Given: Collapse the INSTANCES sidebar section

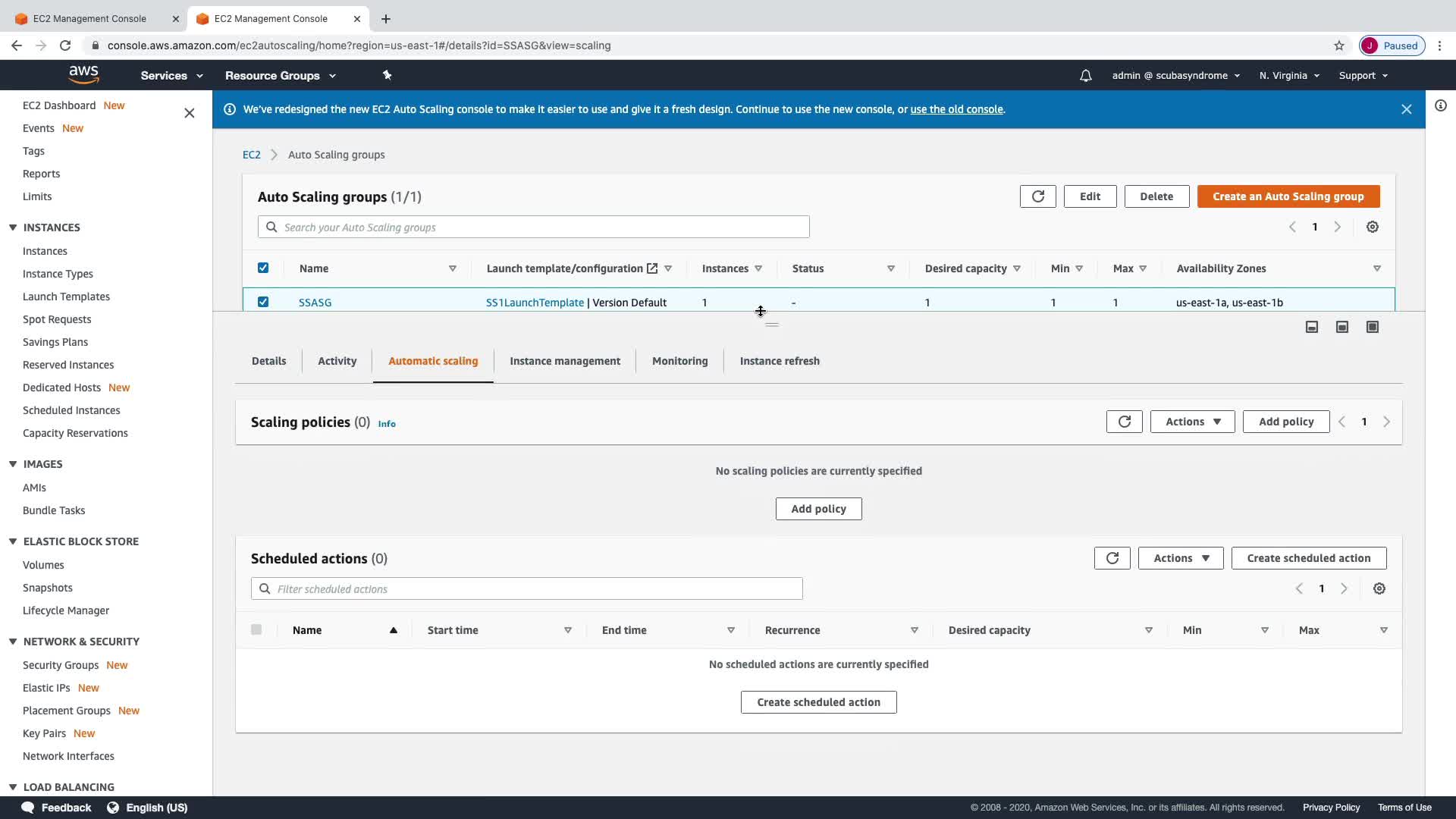Looking at the screenshot, I should click(x=13, y=227).
